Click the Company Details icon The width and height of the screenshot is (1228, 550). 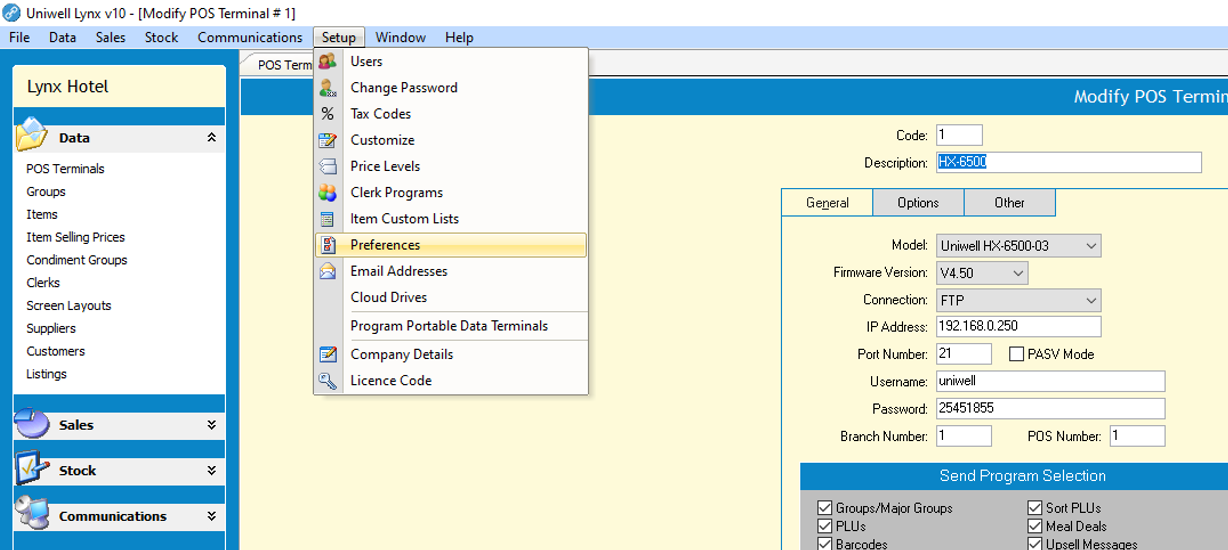[328, 355]
